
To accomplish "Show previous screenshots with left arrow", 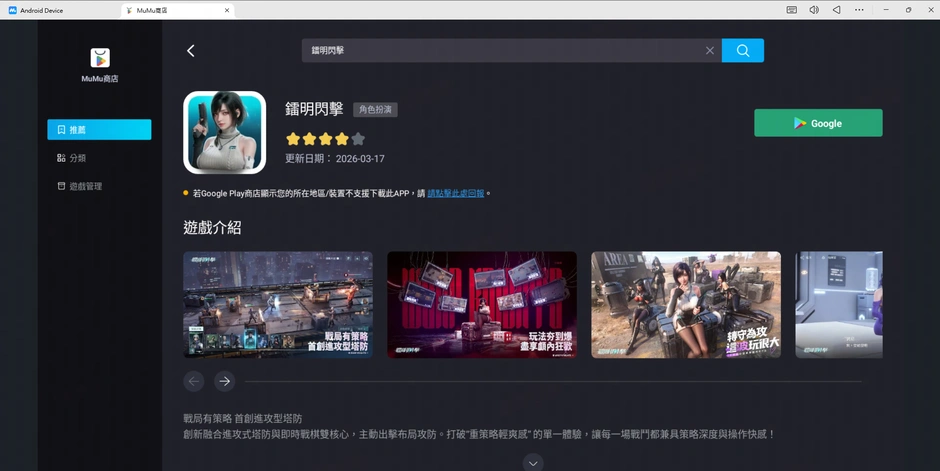I will pyautogui.click(x=194, y=381).
